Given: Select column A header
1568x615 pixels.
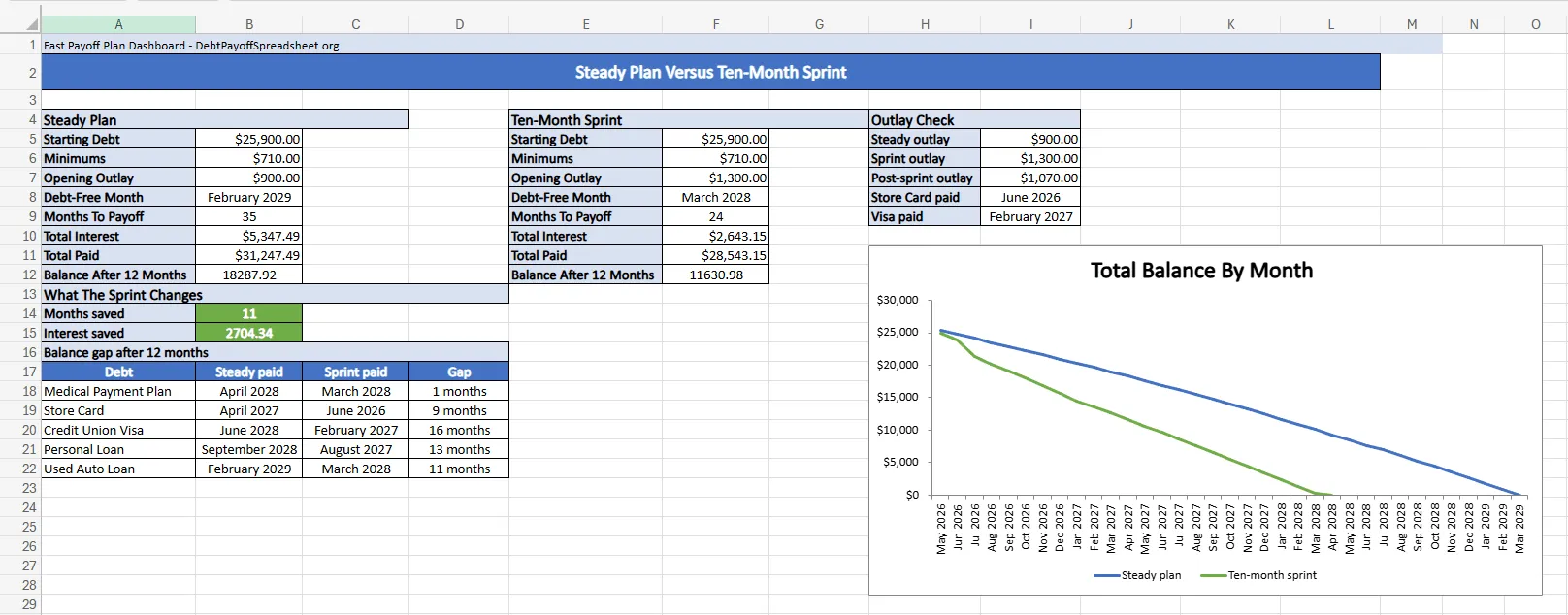Looking at the screenshot, I should click(x=118, y=24).
